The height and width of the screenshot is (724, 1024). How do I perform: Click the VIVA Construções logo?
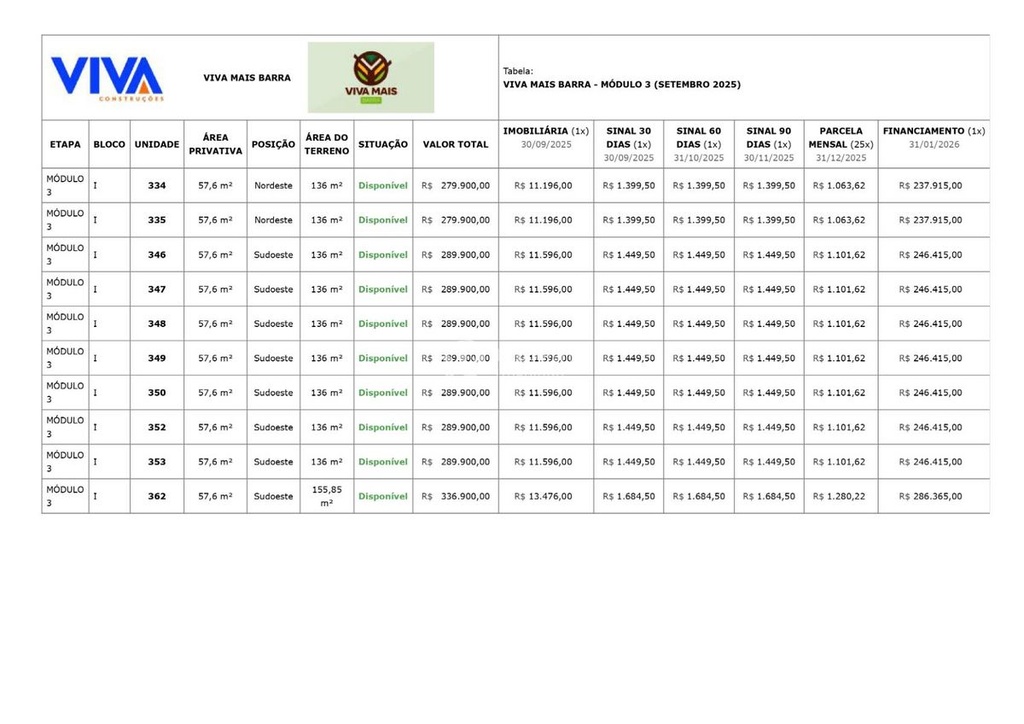coord(107,79)
